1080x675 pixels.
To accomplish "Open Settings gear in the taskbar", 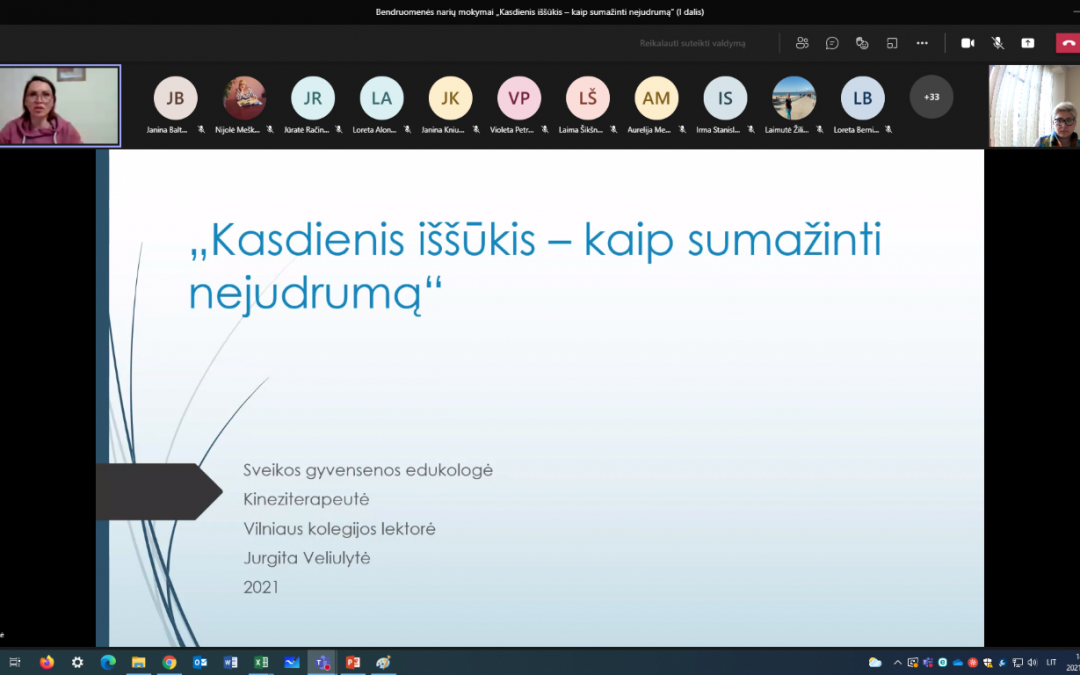I will 77,663.
